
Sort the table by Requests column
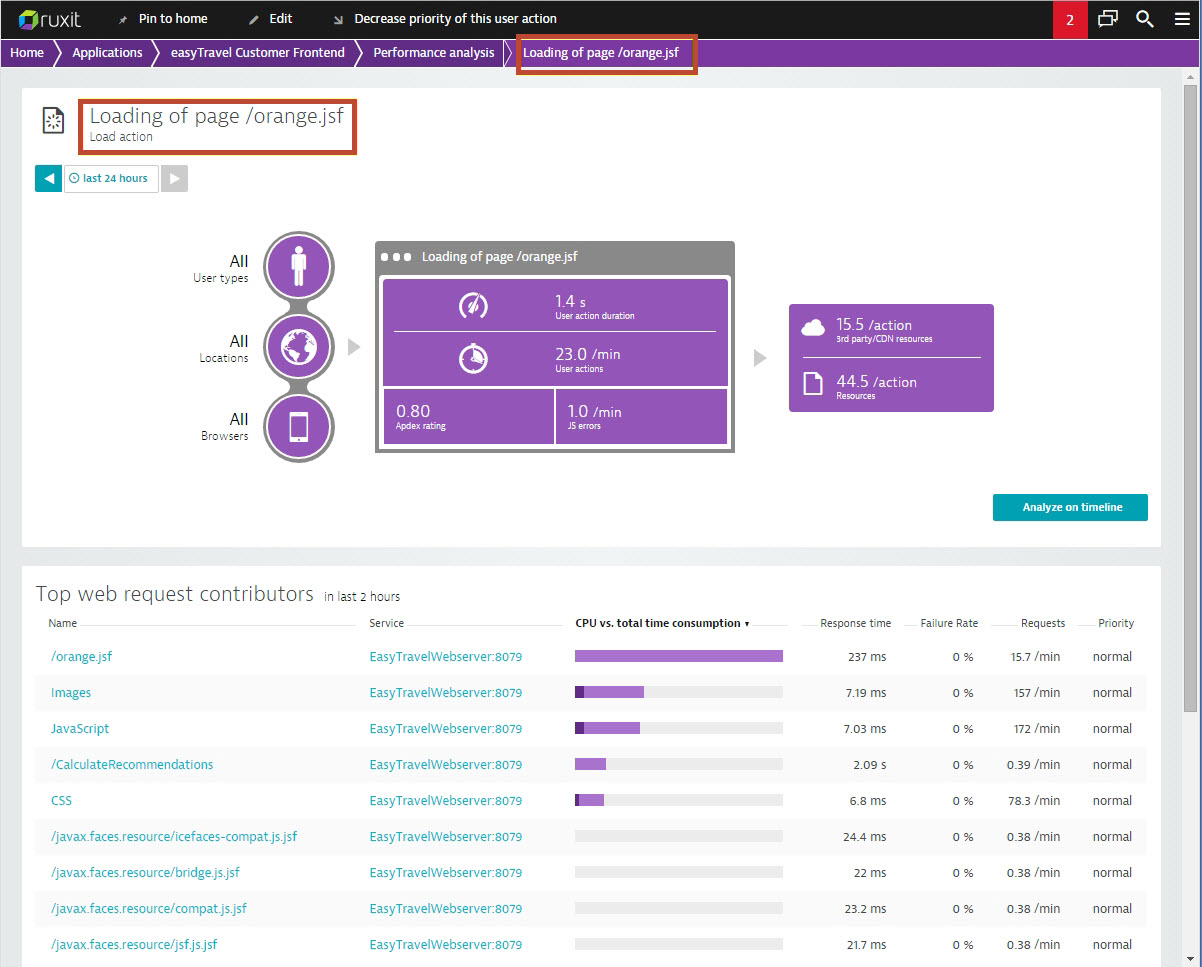coord(1043,623)
